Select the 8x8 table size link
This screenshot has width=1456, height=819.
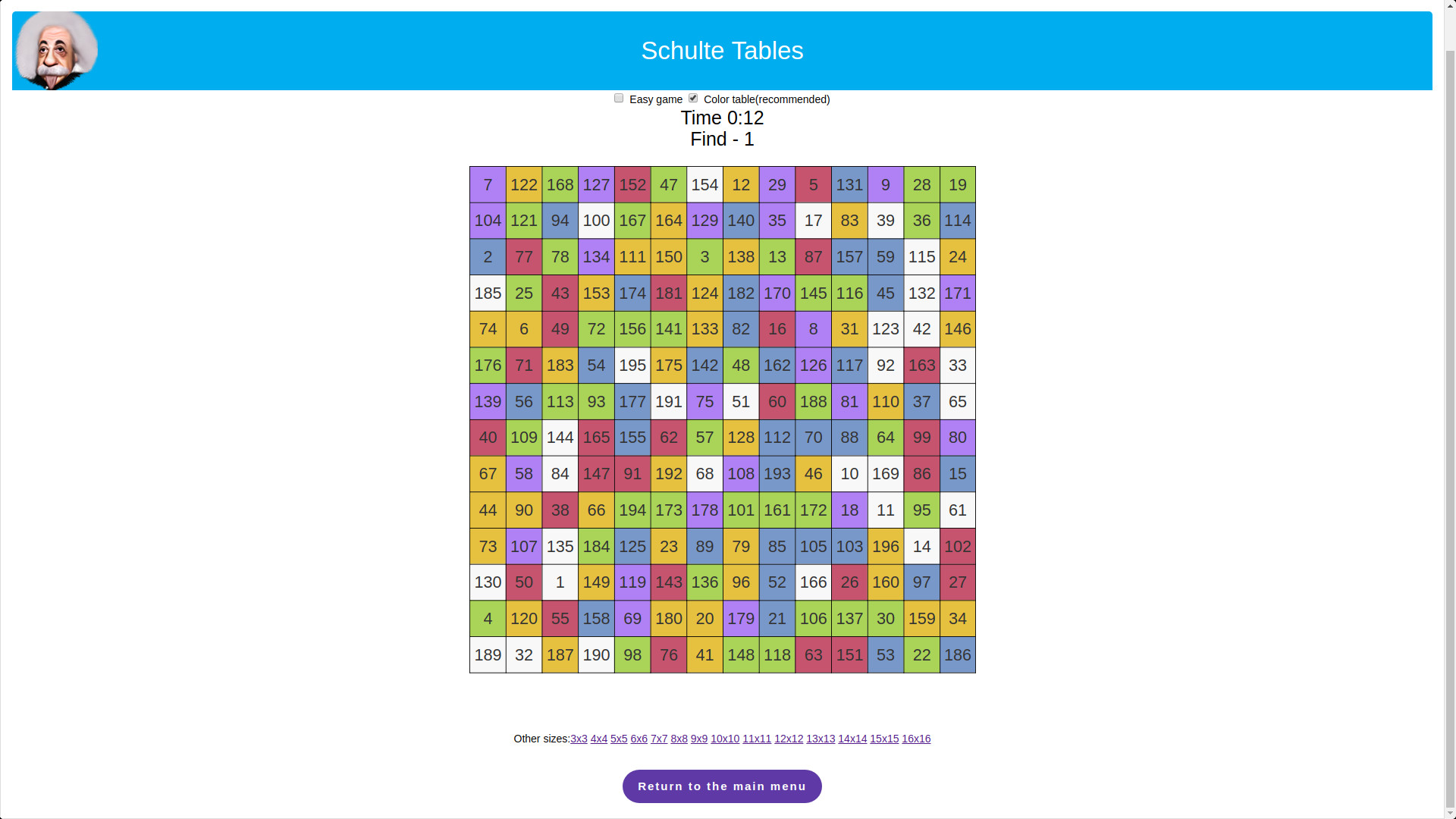679,739
